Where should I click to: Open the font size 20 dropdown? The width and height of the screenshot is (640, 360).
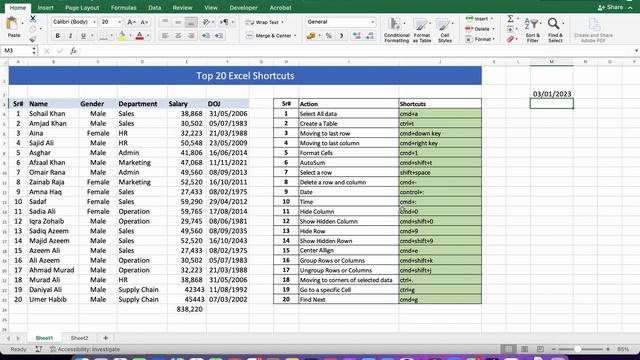(x=120, y=22)
